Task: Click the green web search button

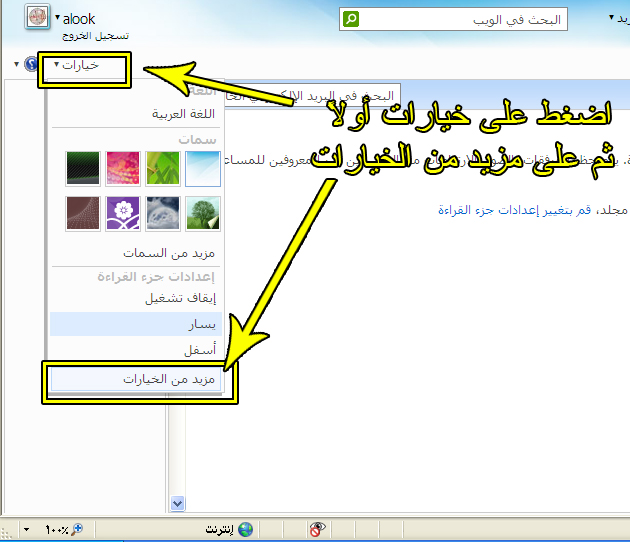Action: 350,19
